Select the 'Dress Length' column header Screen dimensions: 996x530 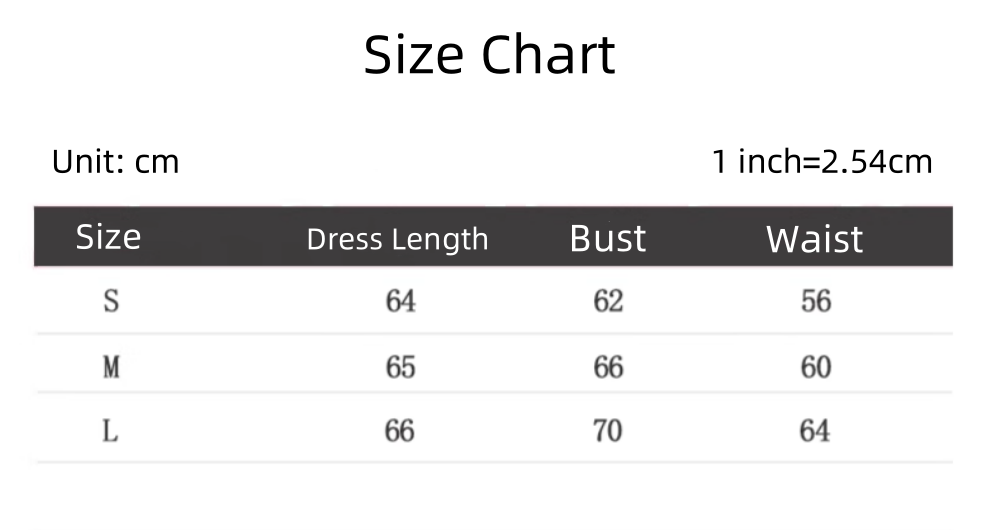(397, 239)
